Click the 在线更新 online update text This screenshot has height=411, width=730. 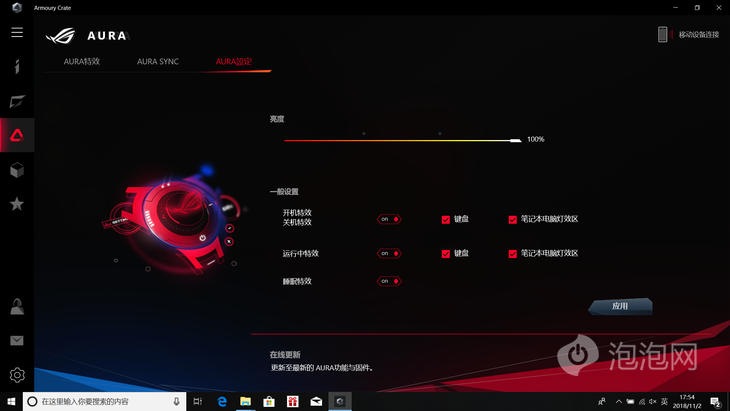(285, 355)
